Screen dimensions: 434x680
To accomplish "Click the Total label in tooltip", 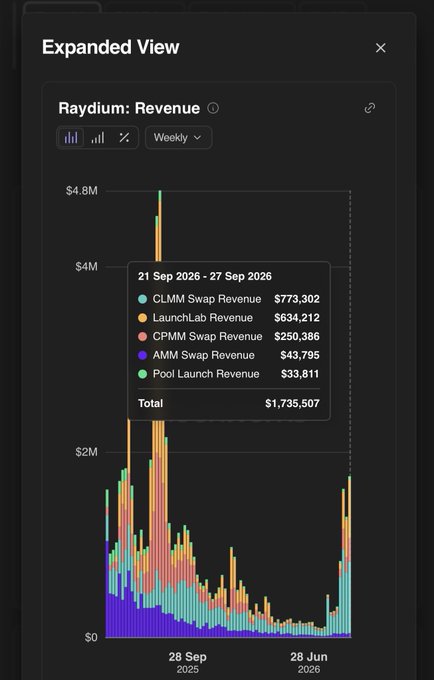I will 150,403.
